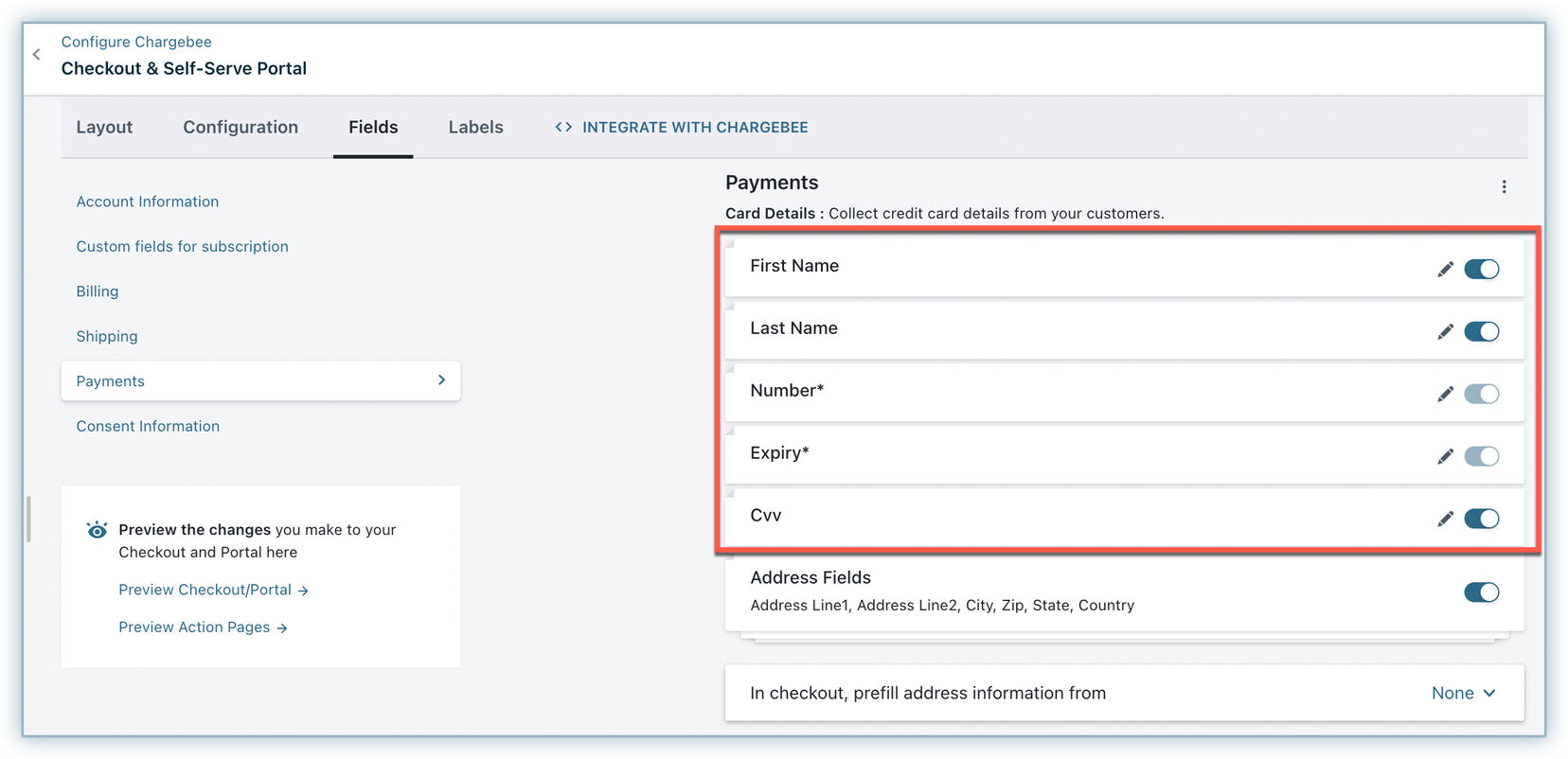
Task: Switch off the Last Name toggle
Action: 1481,332
